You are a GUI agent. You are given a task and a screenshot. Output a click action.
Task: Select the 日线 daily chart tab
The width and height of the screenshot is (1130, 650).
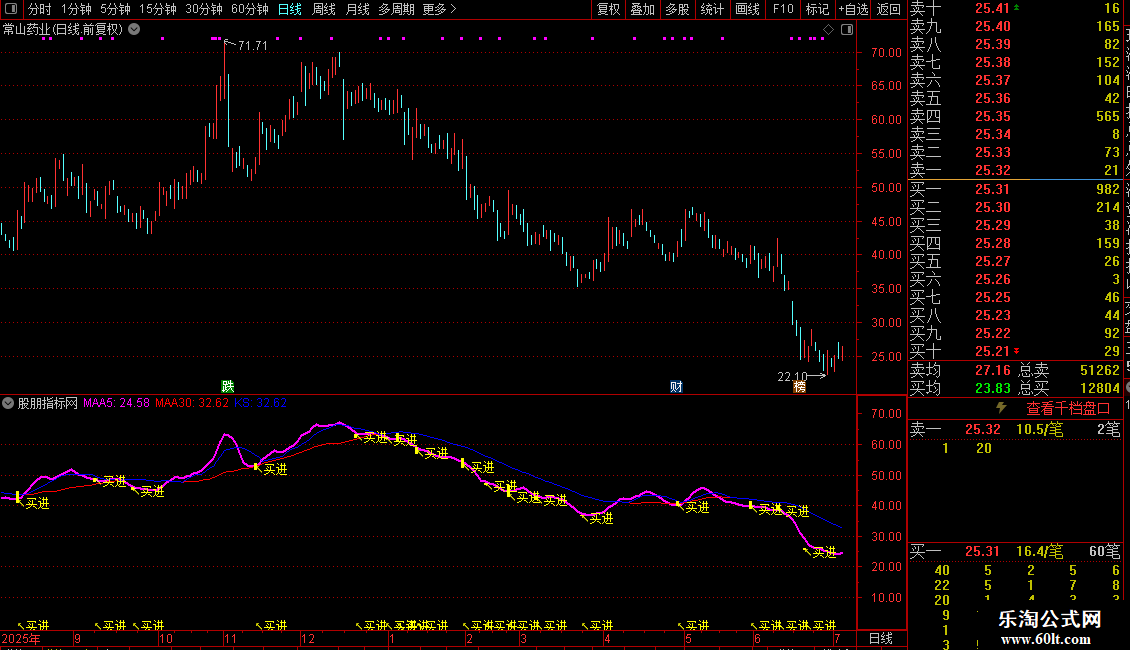pos(290,9)
